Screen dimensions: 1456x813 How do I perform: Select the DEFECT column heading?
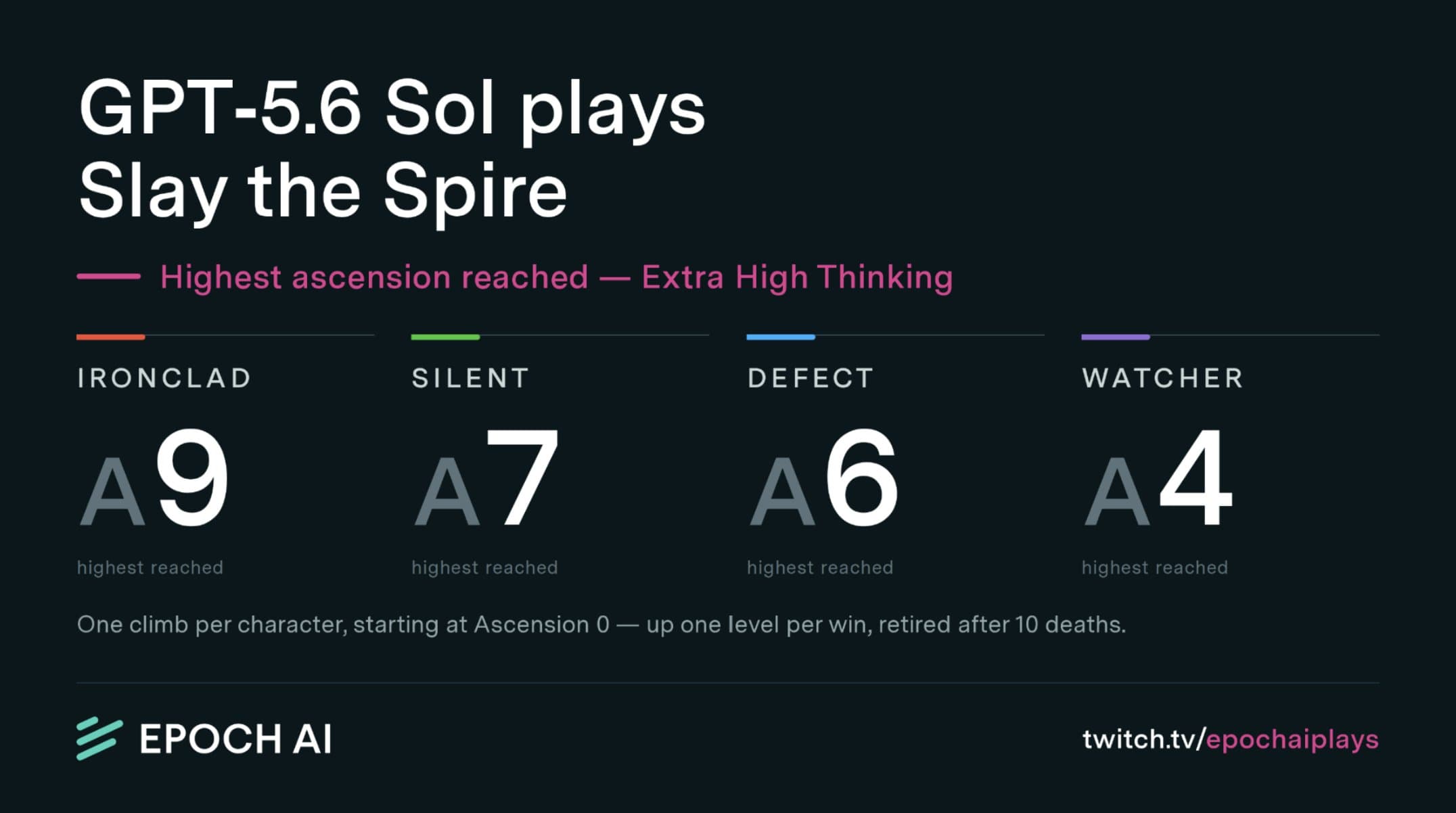click(x=811, y=378)
